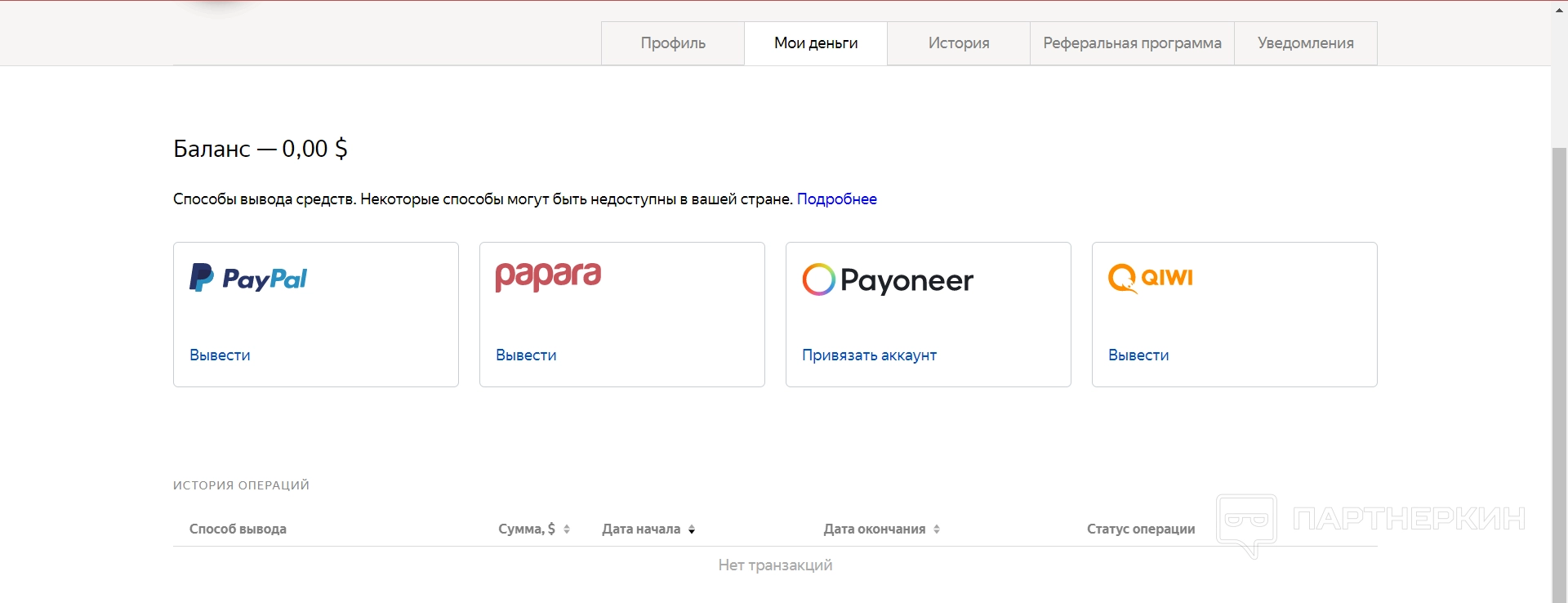Click the Статус операции column header
This screenshot has height=603, width=1568.
1140,529
